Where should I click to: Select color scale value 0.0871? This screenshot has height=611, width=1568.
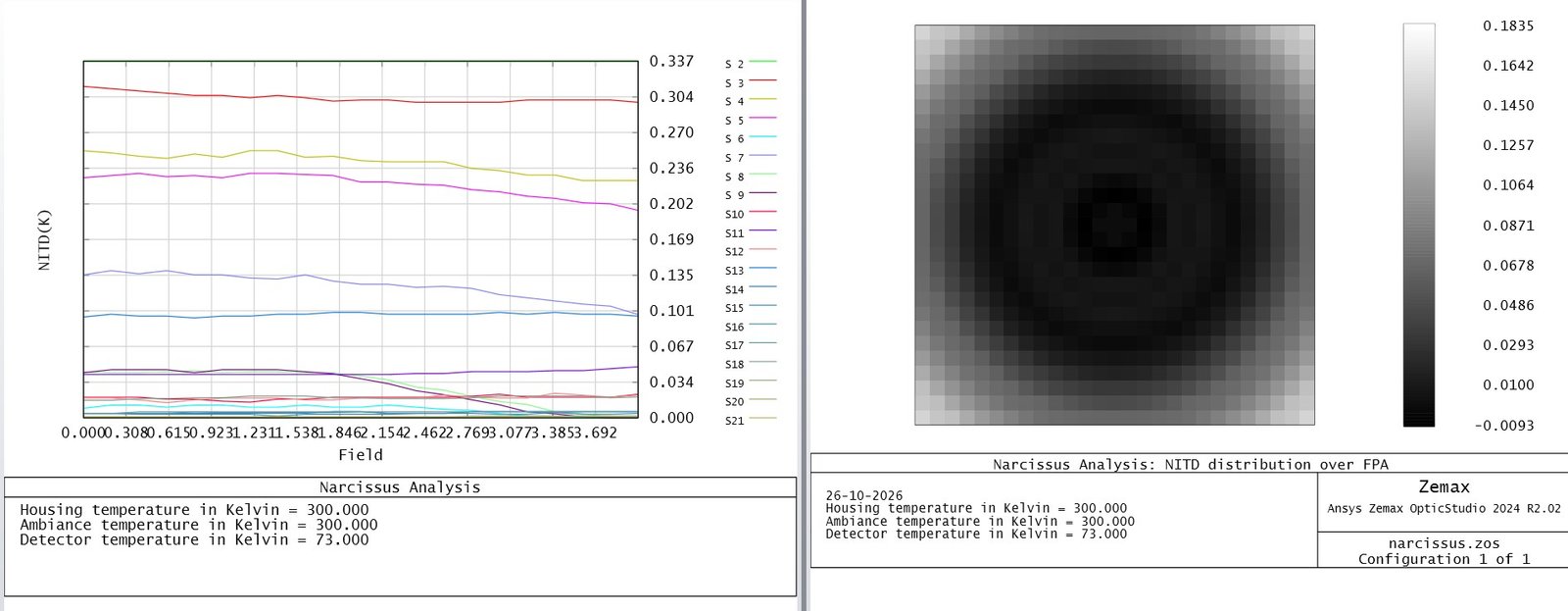[1508, 226]
